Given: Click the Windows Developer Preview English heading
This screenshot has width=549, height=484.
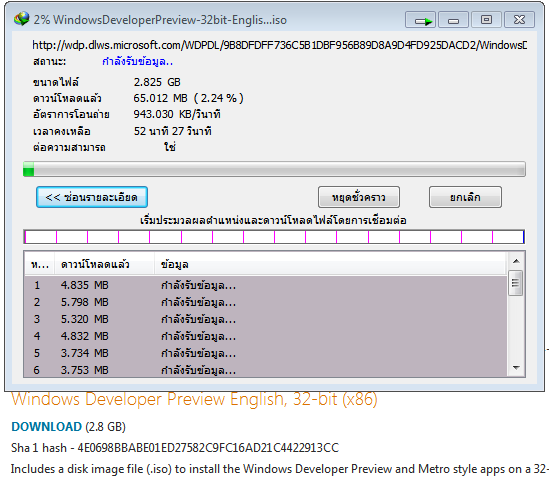Looking at the screenshot, I should pos(194,399).
